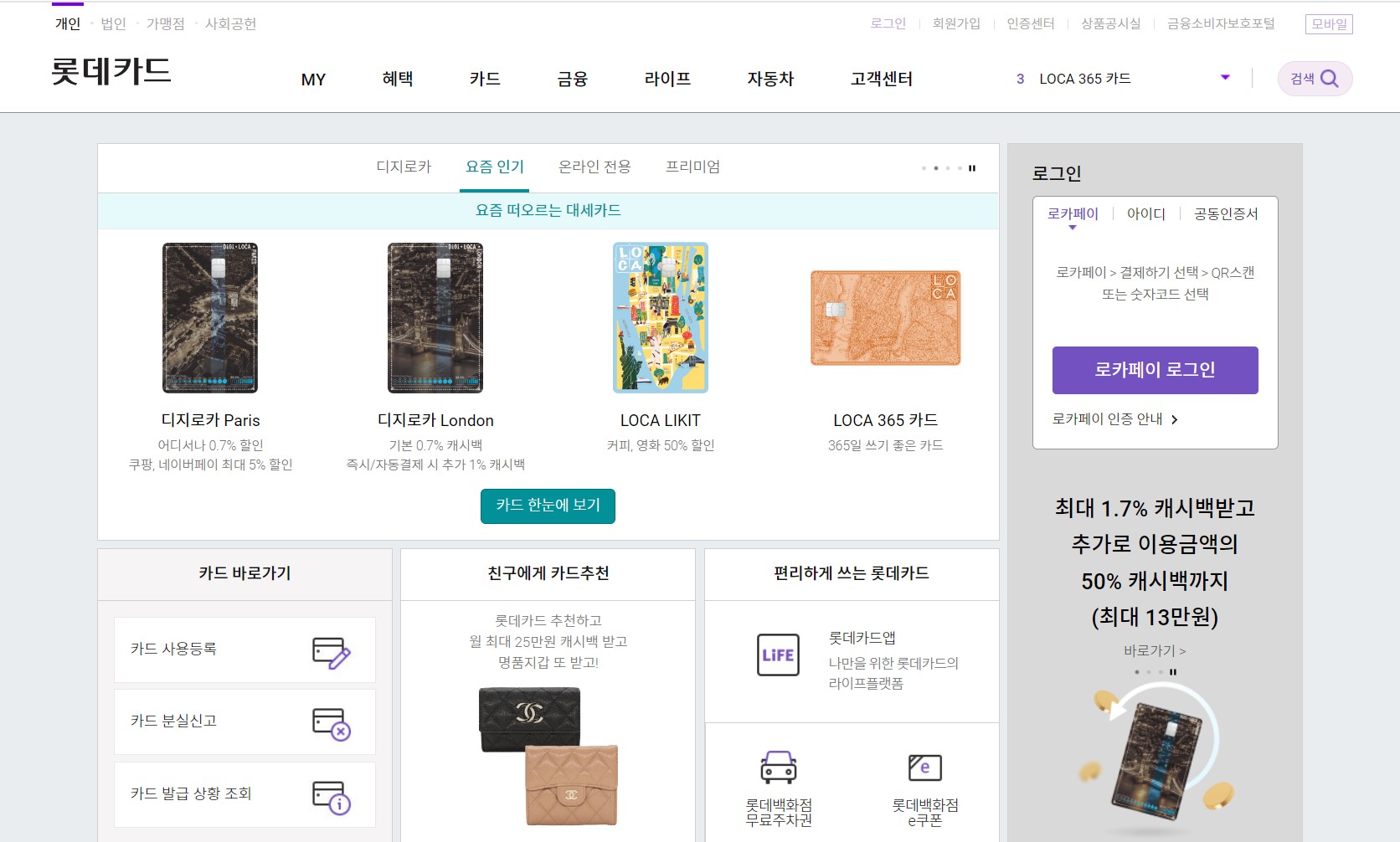Click the 디지로카 Paris card name

[210, 420]
